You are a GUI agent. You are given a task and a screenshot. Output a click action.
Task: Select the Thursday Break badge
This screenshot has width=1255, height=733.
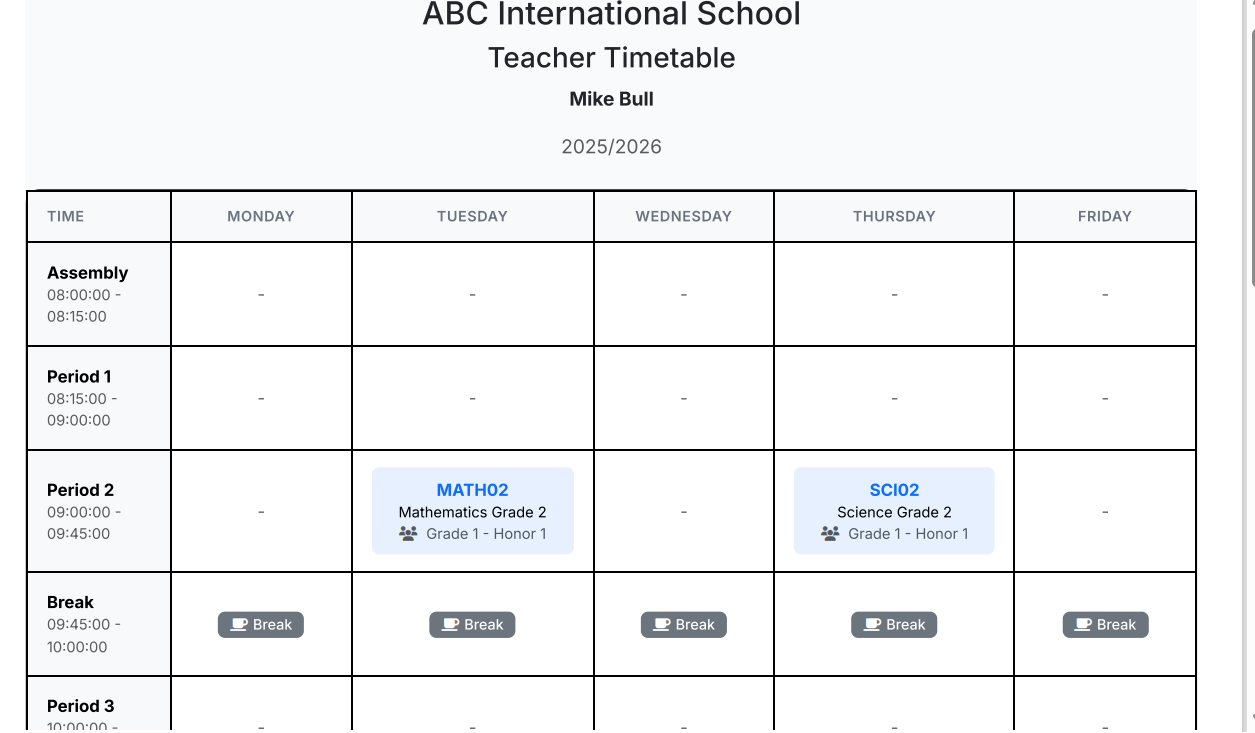[x=894, y=625]
